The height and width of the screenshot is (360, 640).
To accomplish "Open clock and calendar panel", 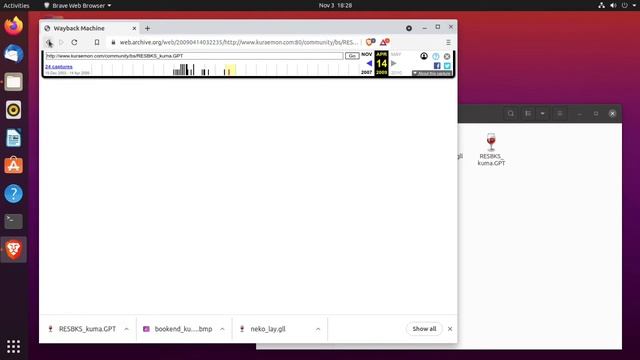I will [x=335, y=5].
